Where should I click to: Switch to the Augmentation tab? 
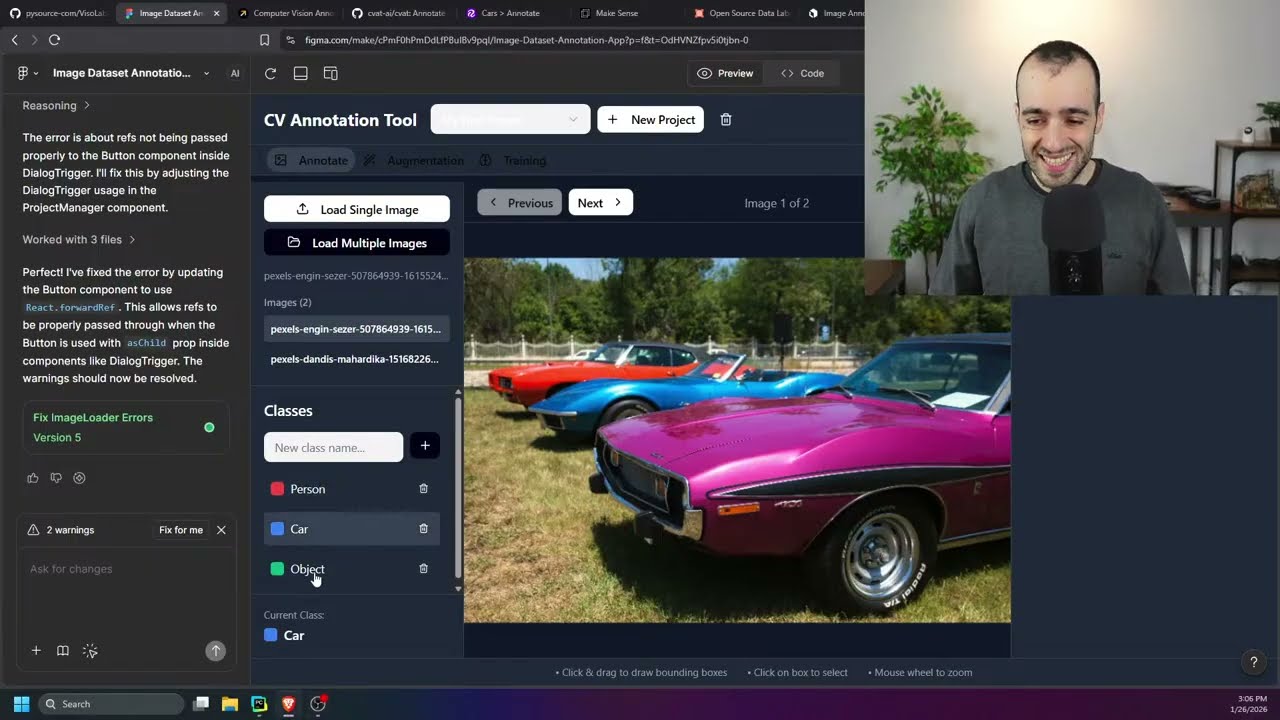[x=413, y=160]
